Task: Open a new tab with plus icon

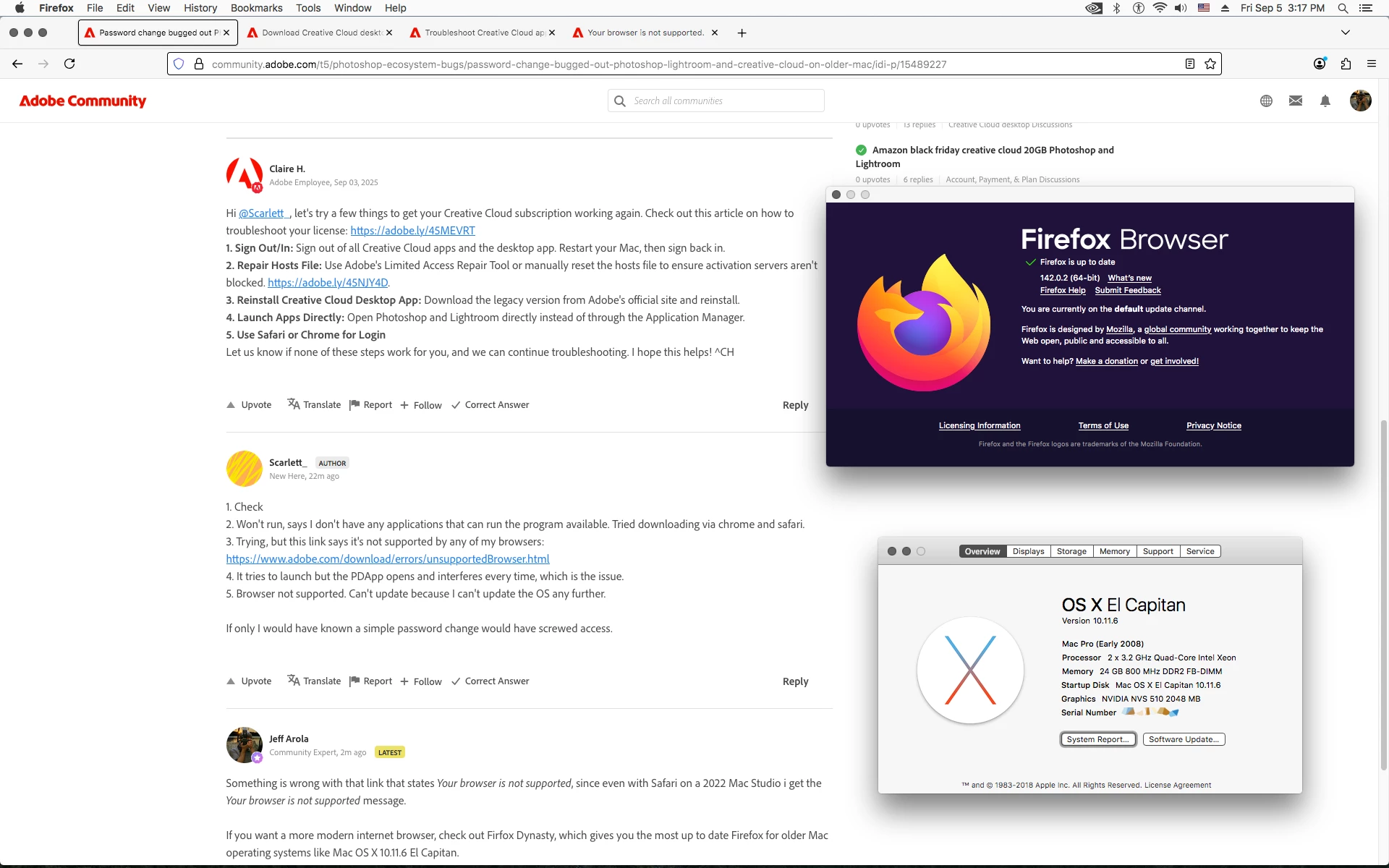Action: [x=742, y=33]
